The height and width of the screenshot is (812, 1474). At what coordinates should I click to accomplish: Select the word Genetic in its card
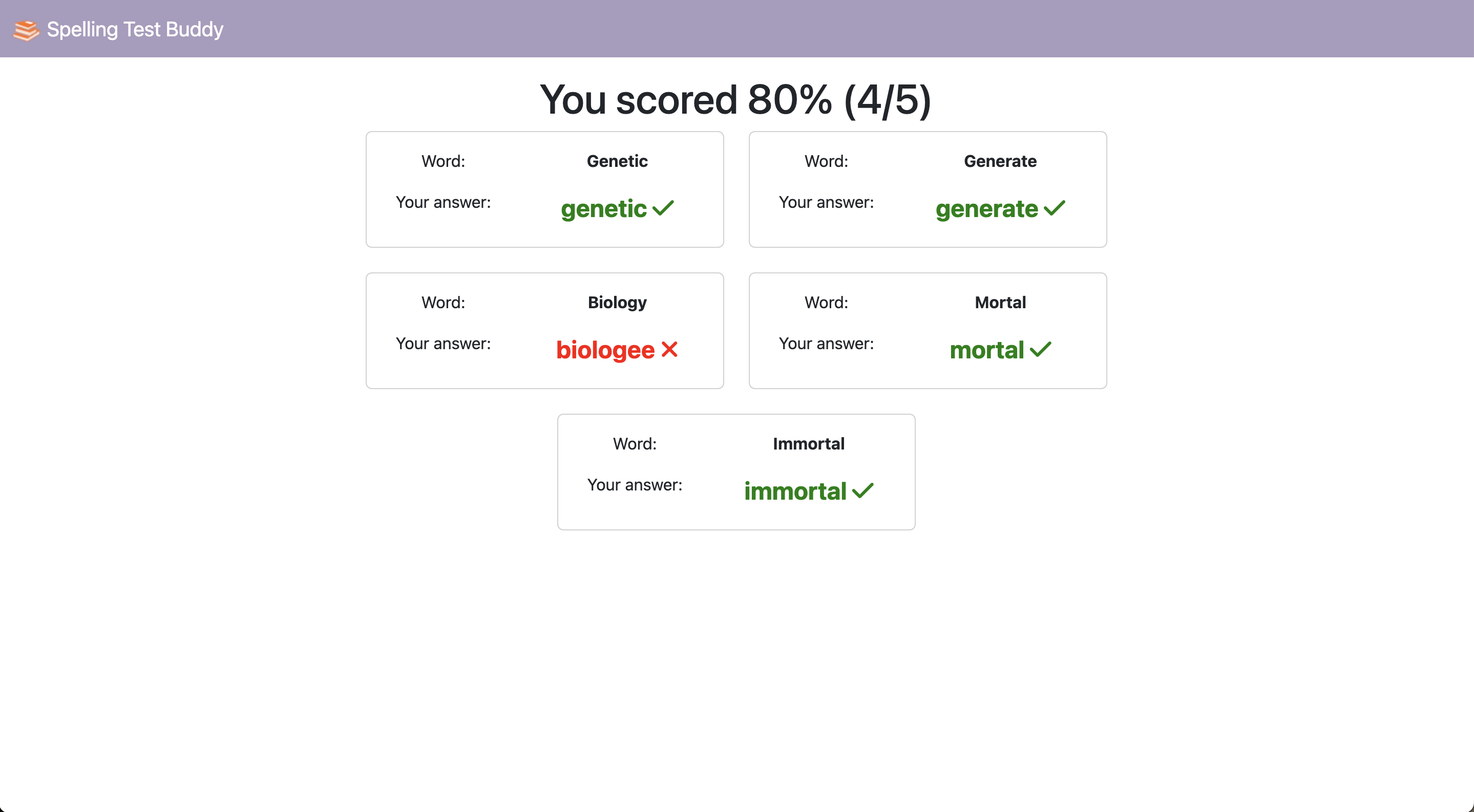click(x=616, y=161)
